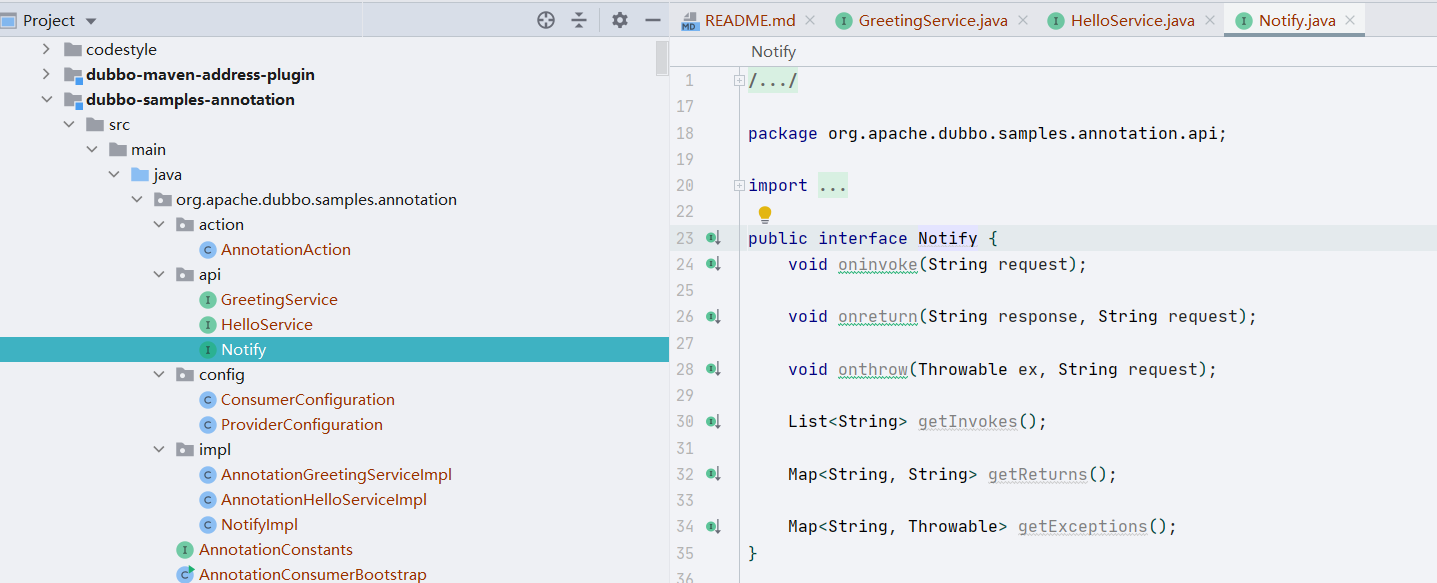Screen dimensions: 1437x583
Task: Select ProviderConfiguration in the project tree
Action: point(301,425)
